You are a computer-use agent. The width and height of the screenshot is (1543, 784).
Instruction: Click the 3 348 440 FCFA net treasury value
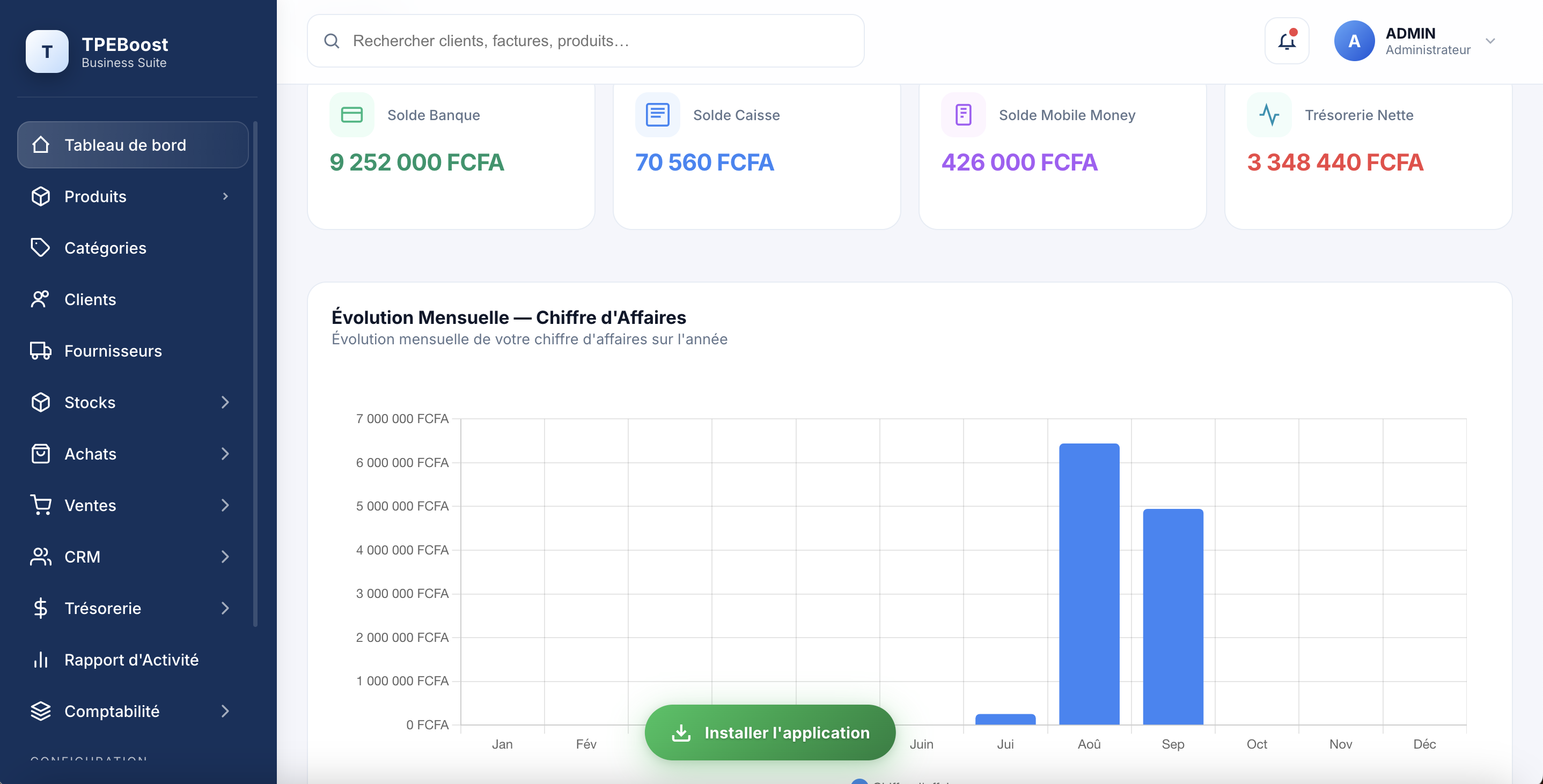tap(1335, 162)
